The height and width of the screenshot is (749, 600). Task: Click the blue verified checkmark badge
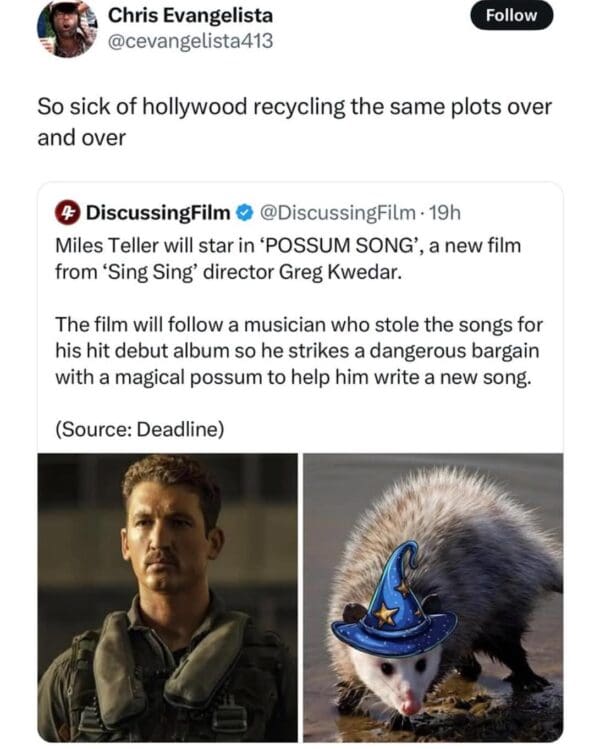click(x=245, y=212)
